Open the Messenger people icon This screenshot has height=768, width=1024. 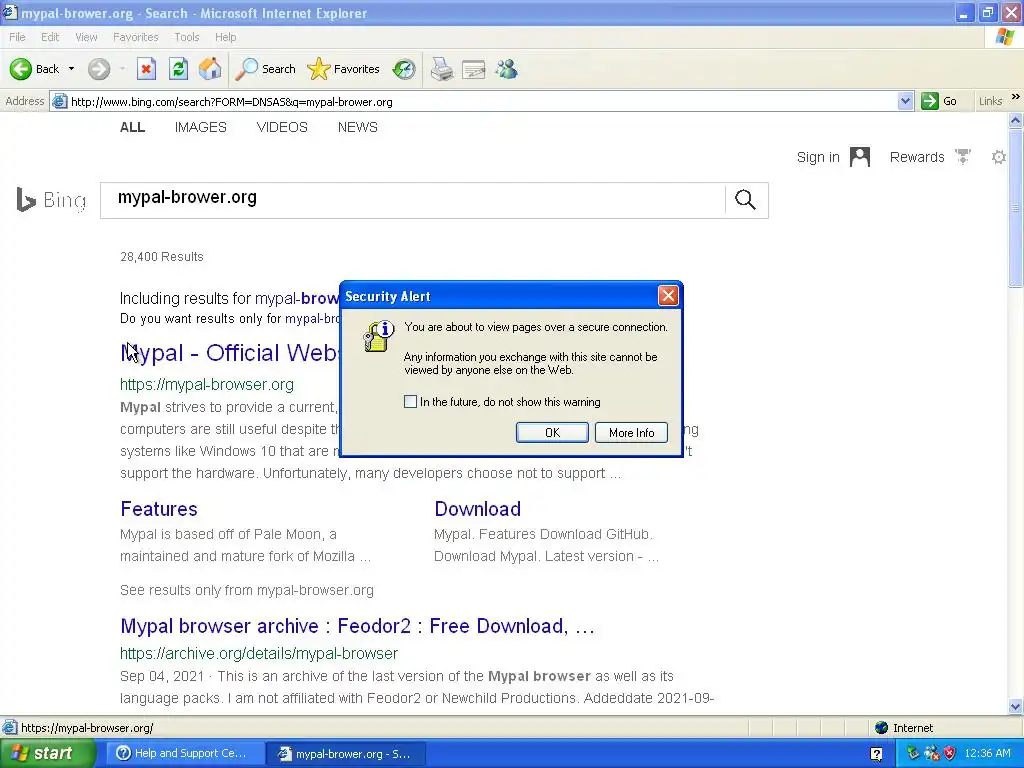click(506, 69)
